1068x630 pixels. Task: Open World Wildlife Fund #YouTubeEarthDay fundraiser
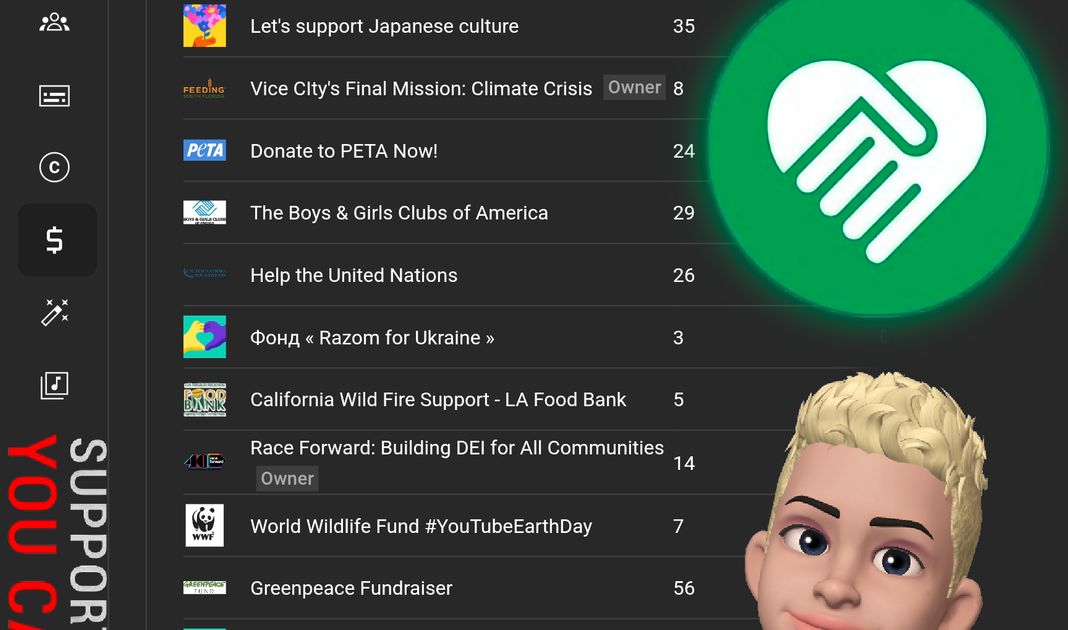click(x=421, y=526)
